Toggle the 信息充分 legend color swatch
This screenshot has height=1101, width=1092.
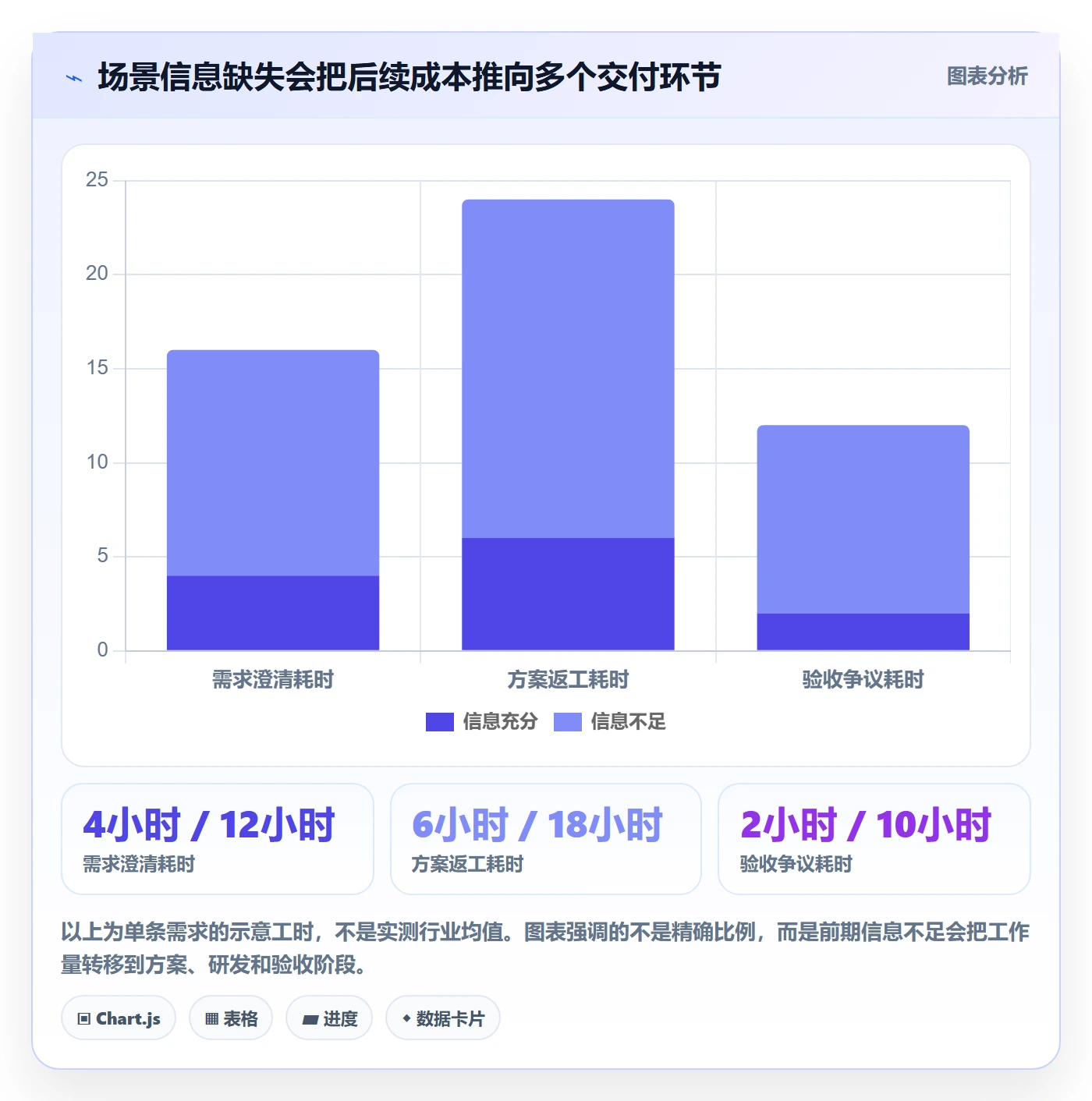(439, 722)
